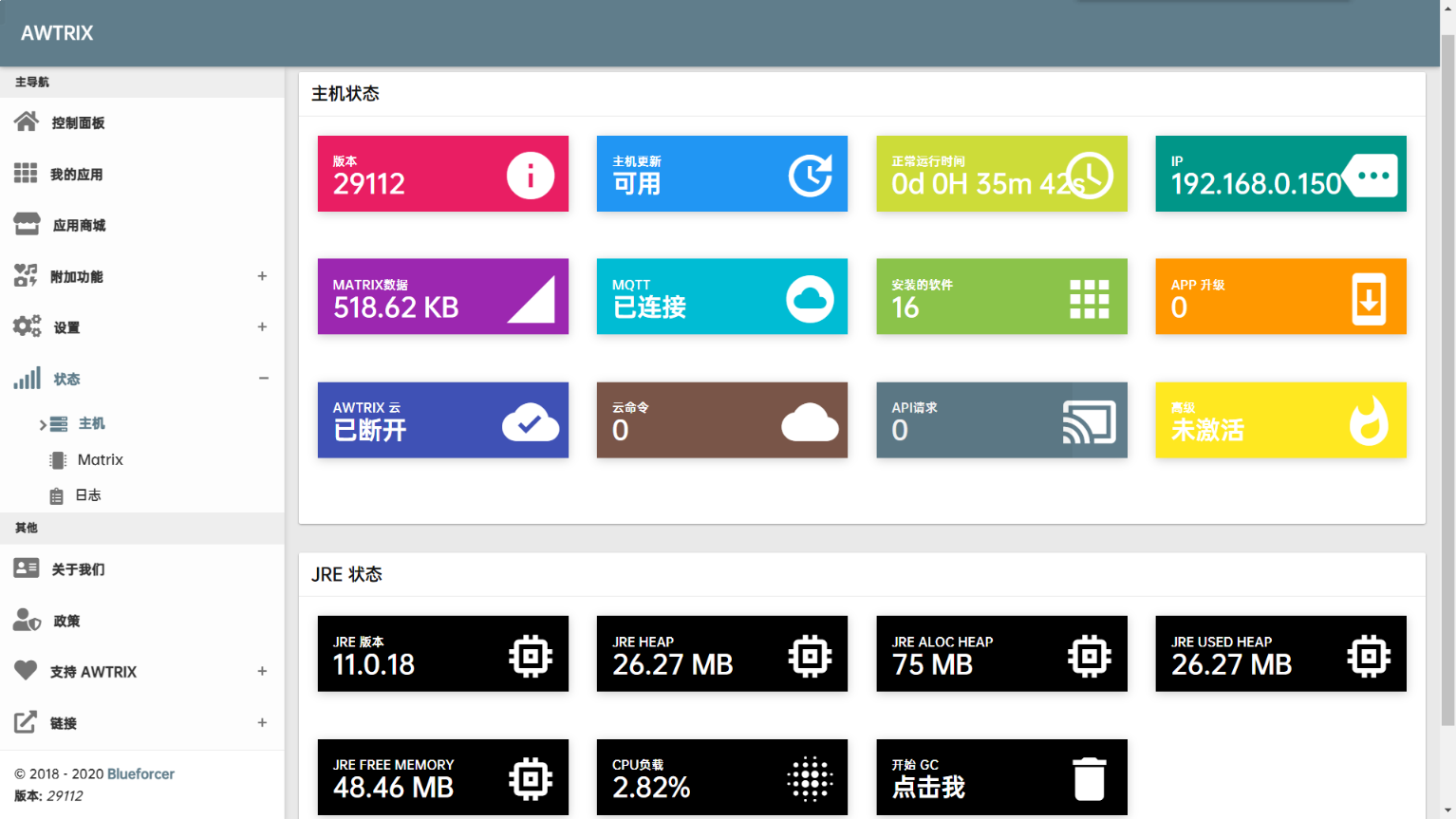Viewport: 1456px width, 819px height.
Task: Click 点击我 to start GC
Action: (x=928, y=787)
